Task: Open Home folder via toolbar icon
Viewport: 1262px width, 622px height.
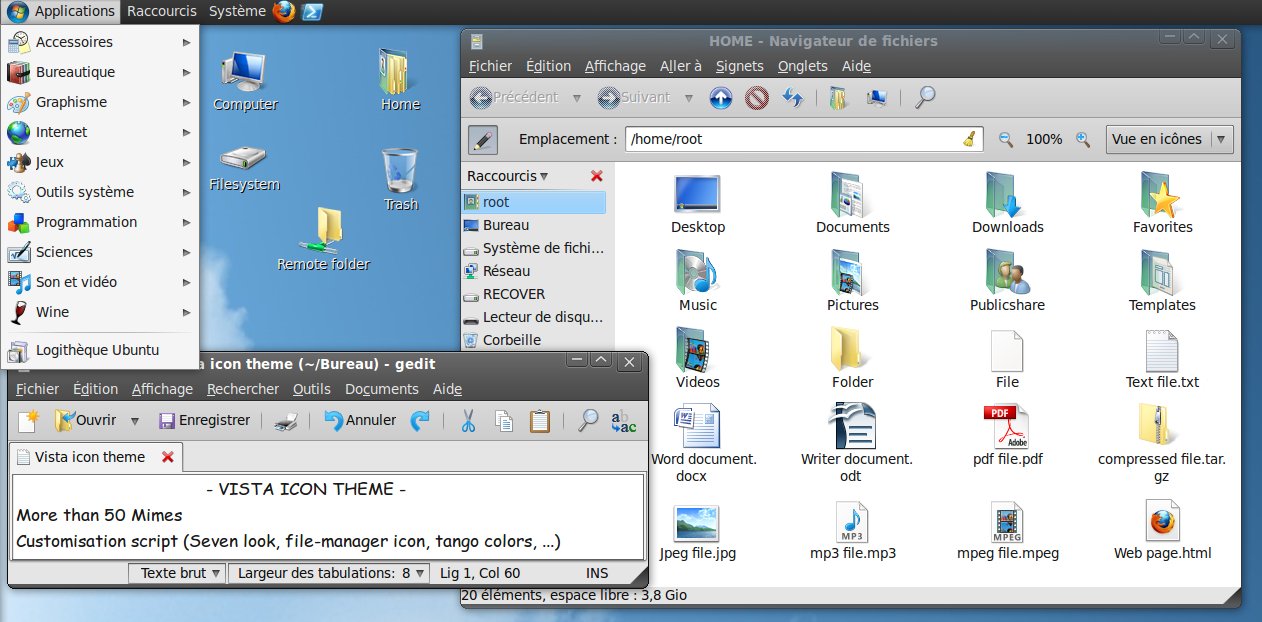Action: (x=838, y=98)
